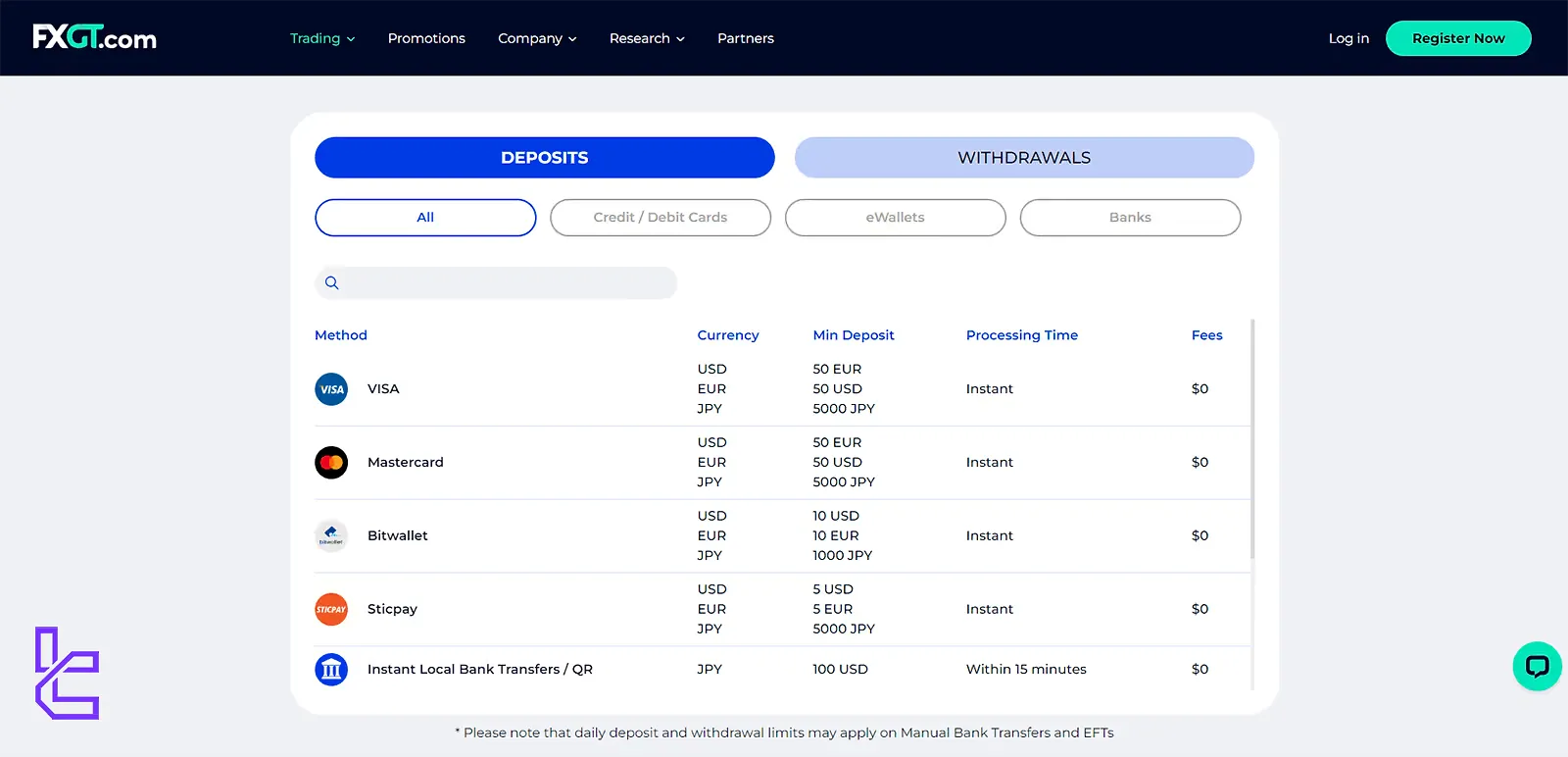Click the Register Now button
This screenshot has width=1568, height=757.
[1458, 38]
